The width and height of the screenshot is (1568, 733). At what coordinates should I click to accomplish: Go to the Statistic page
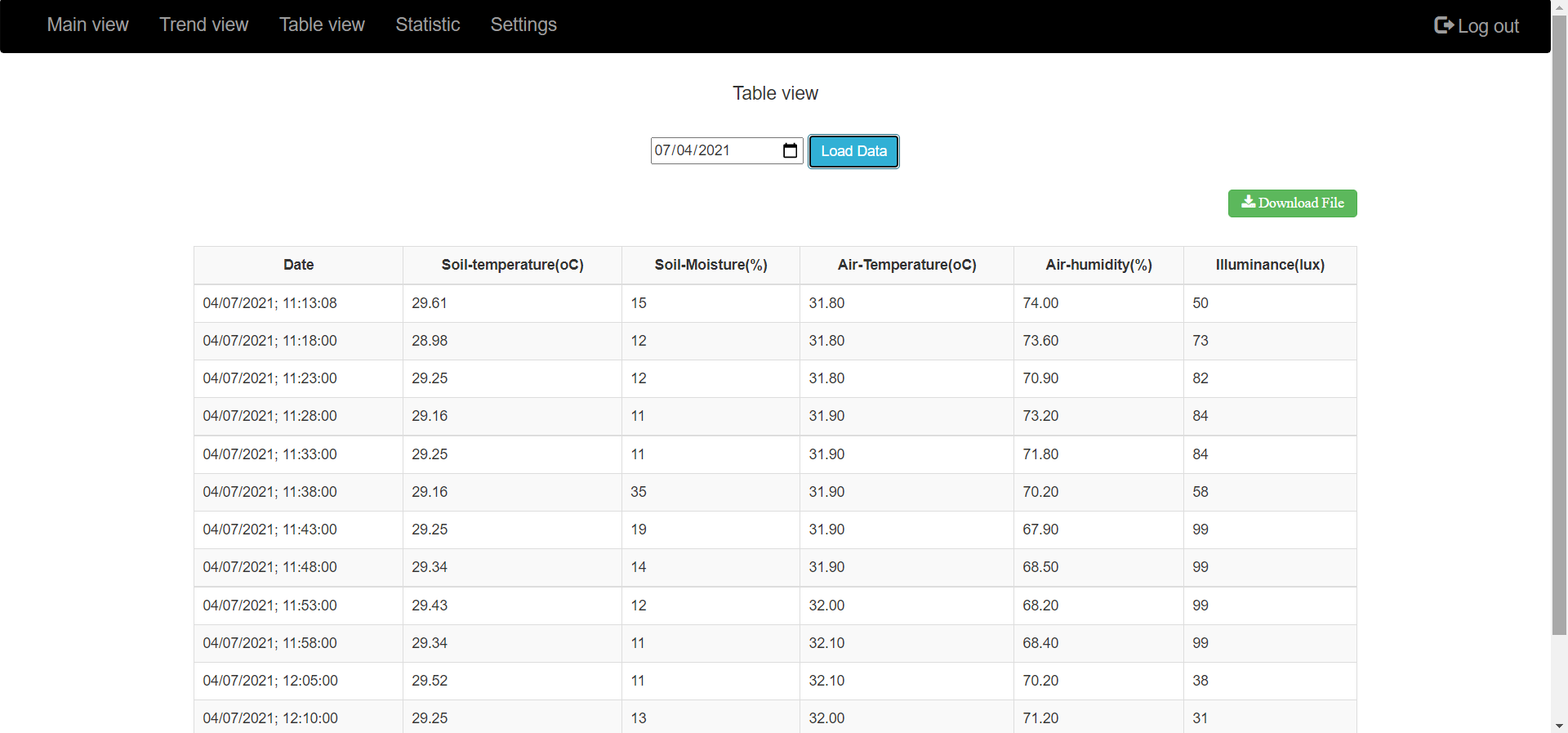[x=427, y=25]
